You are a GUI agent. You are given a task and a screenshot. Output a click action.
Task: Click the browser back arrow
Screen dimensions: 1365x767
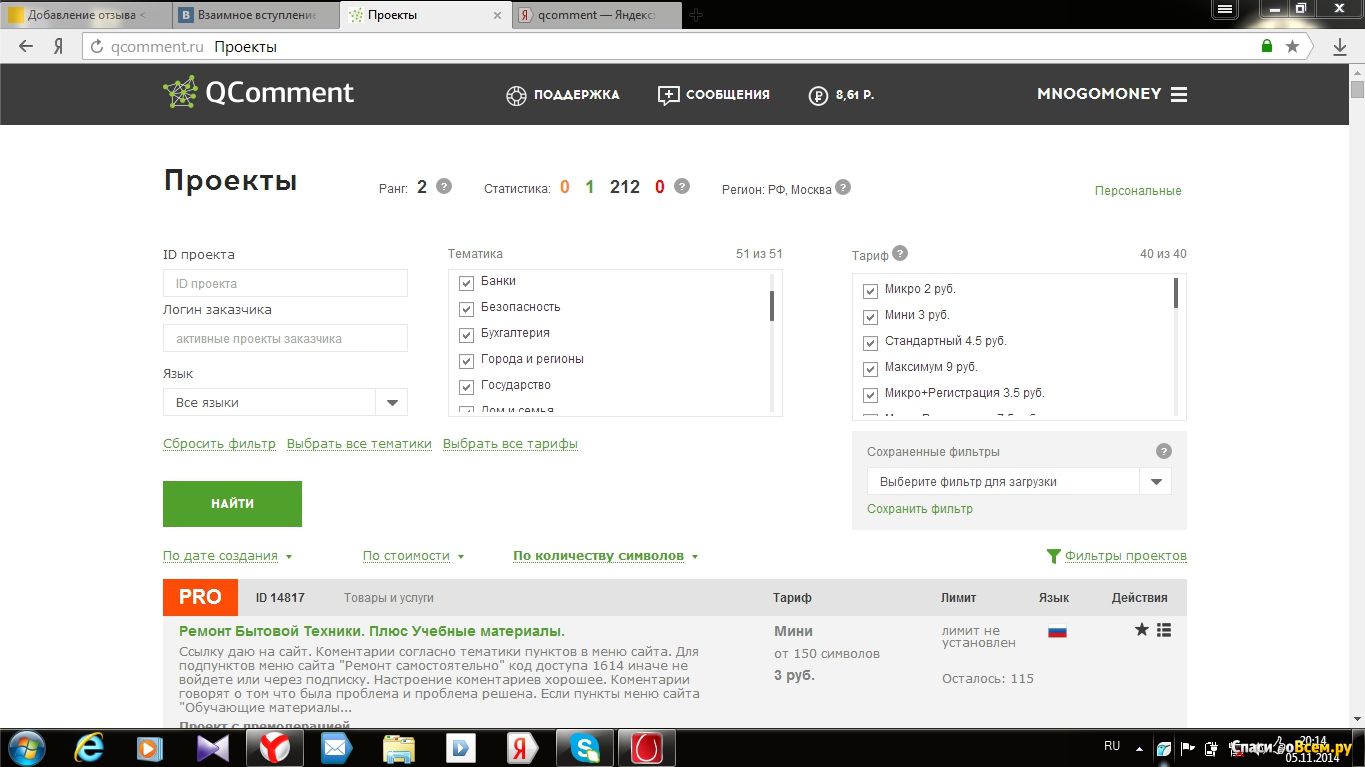26,46
